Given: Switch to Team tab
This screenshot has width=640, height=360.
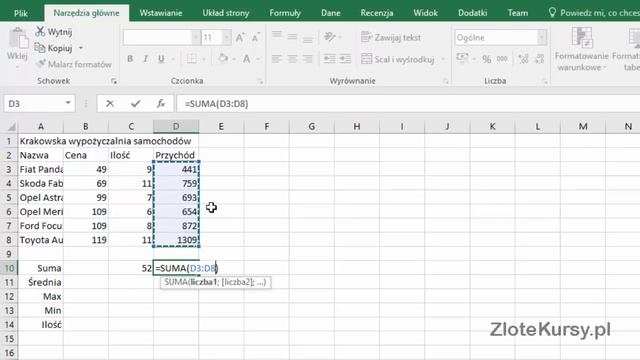Looking at the screenshot, I should click(x=518, y=13).
